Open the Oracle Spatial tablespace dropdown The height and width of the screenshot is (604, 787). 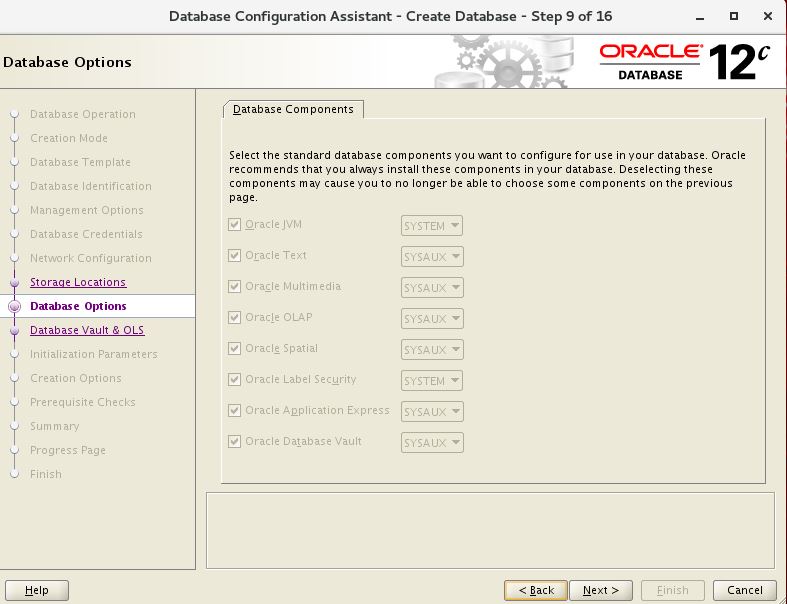(x=432, y=350)
